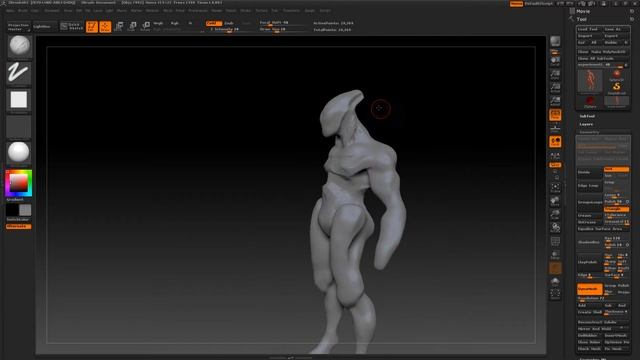The height and width of the screenshot is (360, 640).
Task: Open the current brush thumbnail picker
Action: [x=19, y=47]
